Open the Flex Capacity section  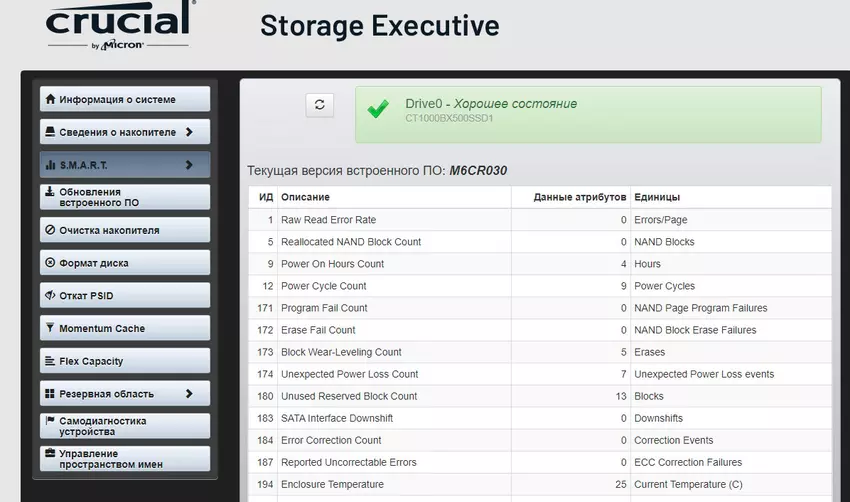125,361
